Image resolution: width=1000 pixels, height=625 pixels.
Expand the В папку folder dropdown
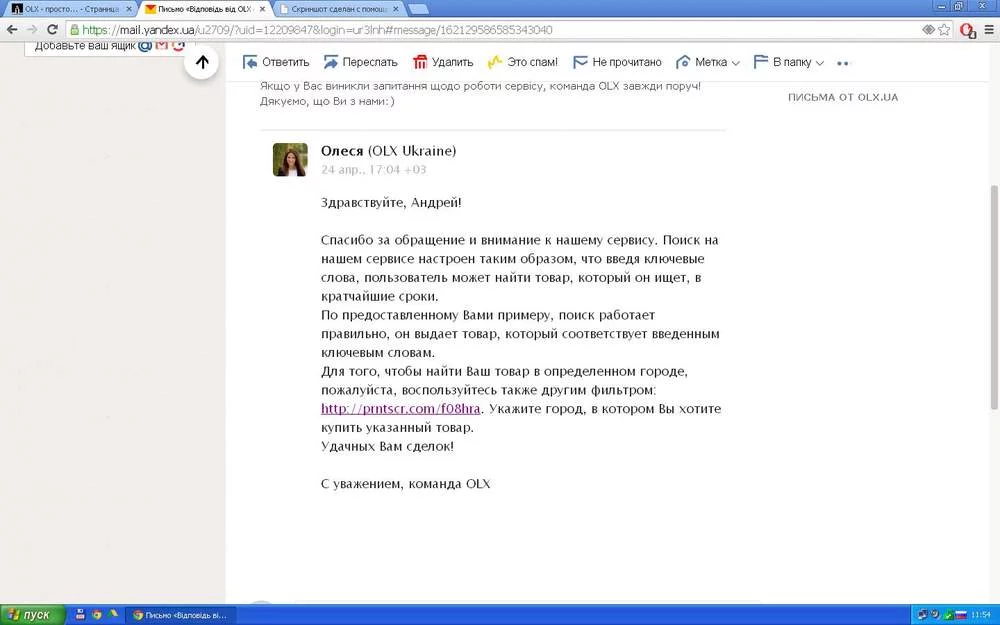pyautogui.click(x=788, y=62)
